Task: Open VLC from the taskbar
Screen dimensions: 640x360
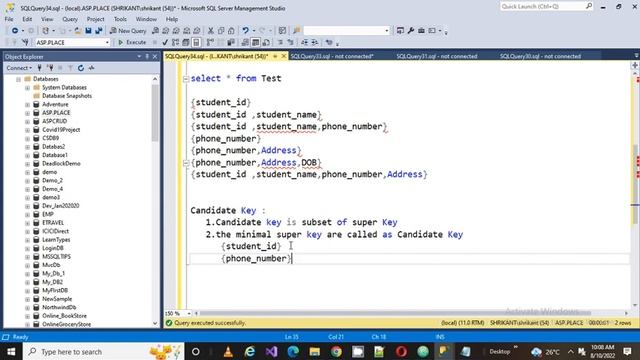Action: 228,352
